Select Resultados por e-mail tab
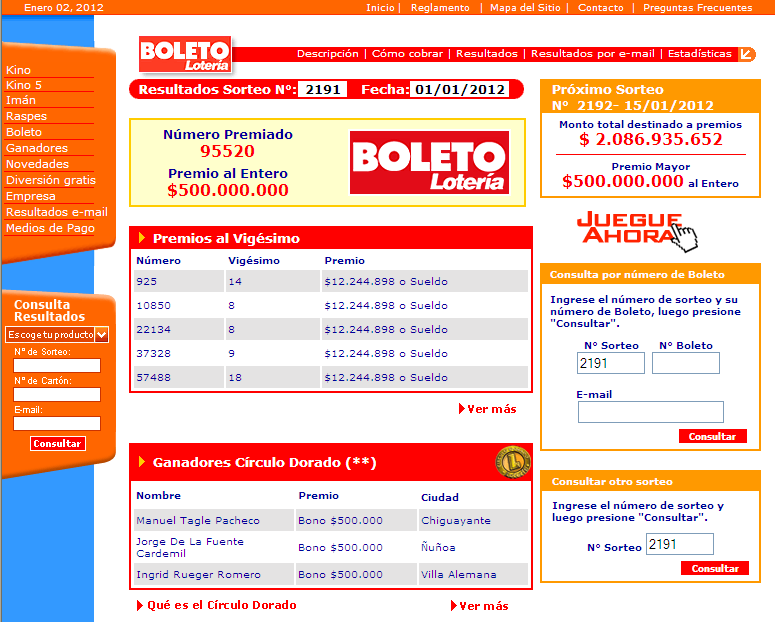The image size is (775, 622). pyautogui.click(x=593, y=53)
